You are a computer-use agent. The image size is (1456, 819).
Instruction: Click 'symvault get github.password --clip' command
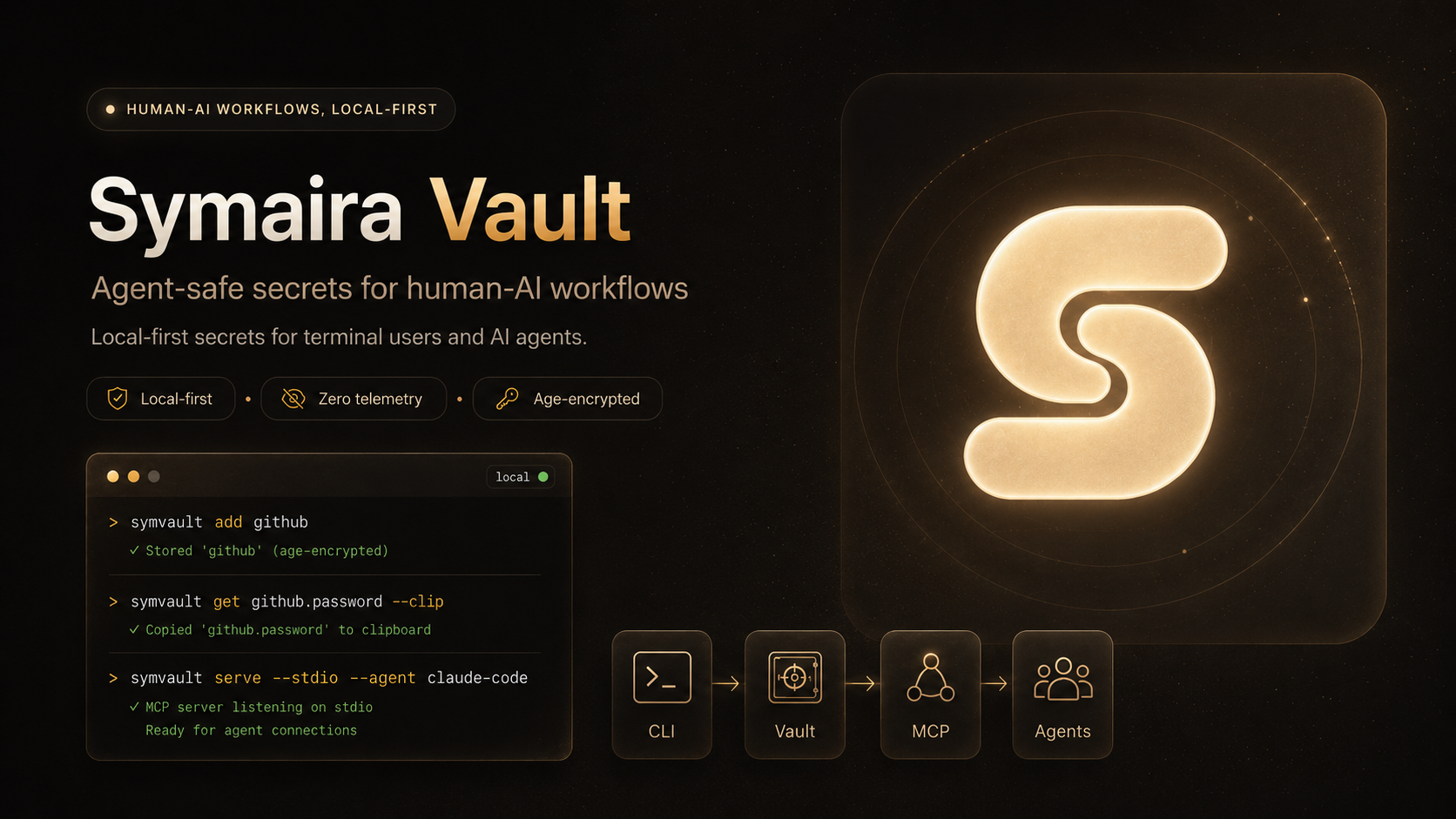[287, 601]
